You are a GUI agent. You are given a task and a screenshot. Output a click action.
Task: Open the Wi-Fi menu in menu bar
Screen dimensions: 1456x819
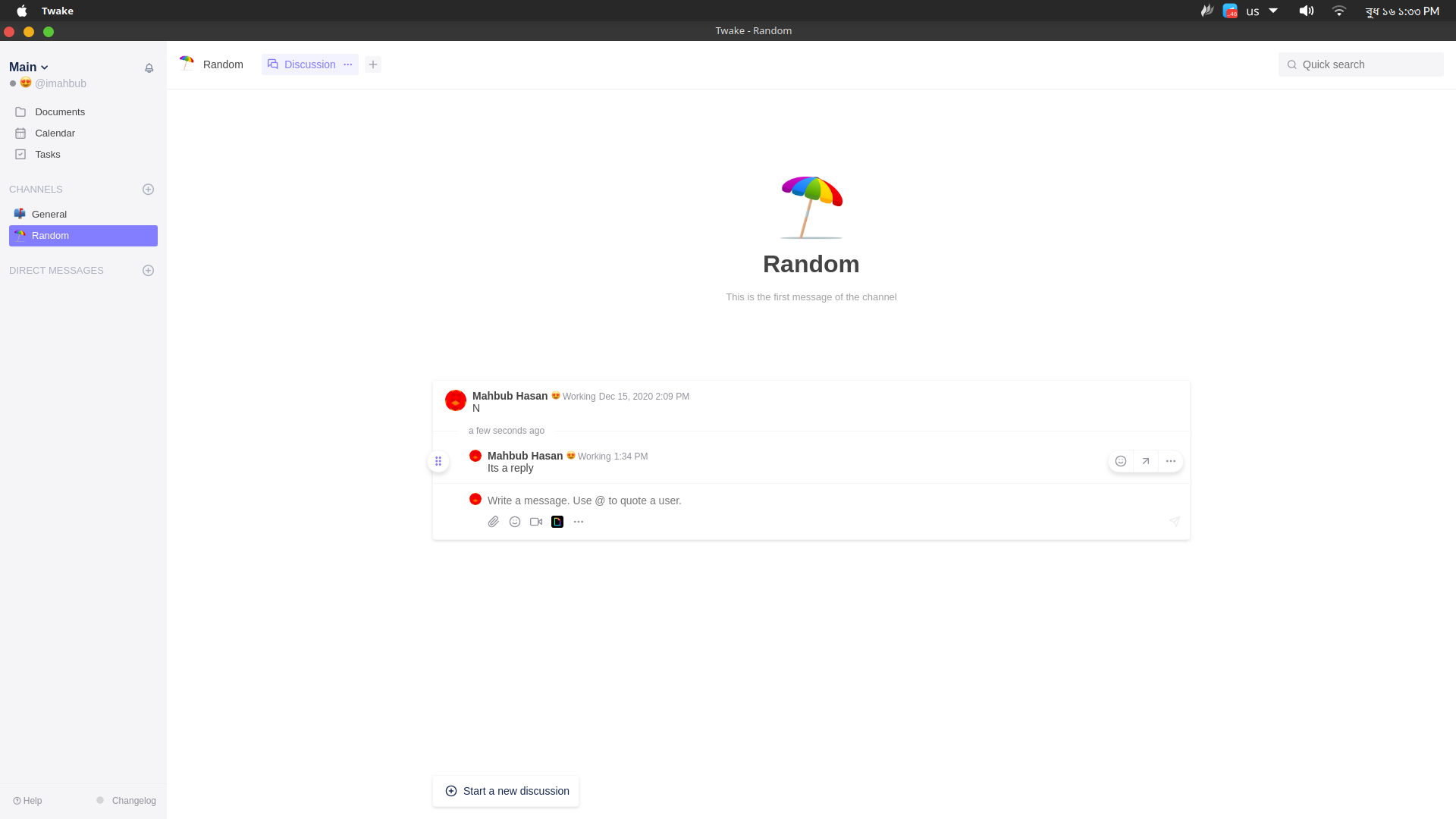(1339, 11)
